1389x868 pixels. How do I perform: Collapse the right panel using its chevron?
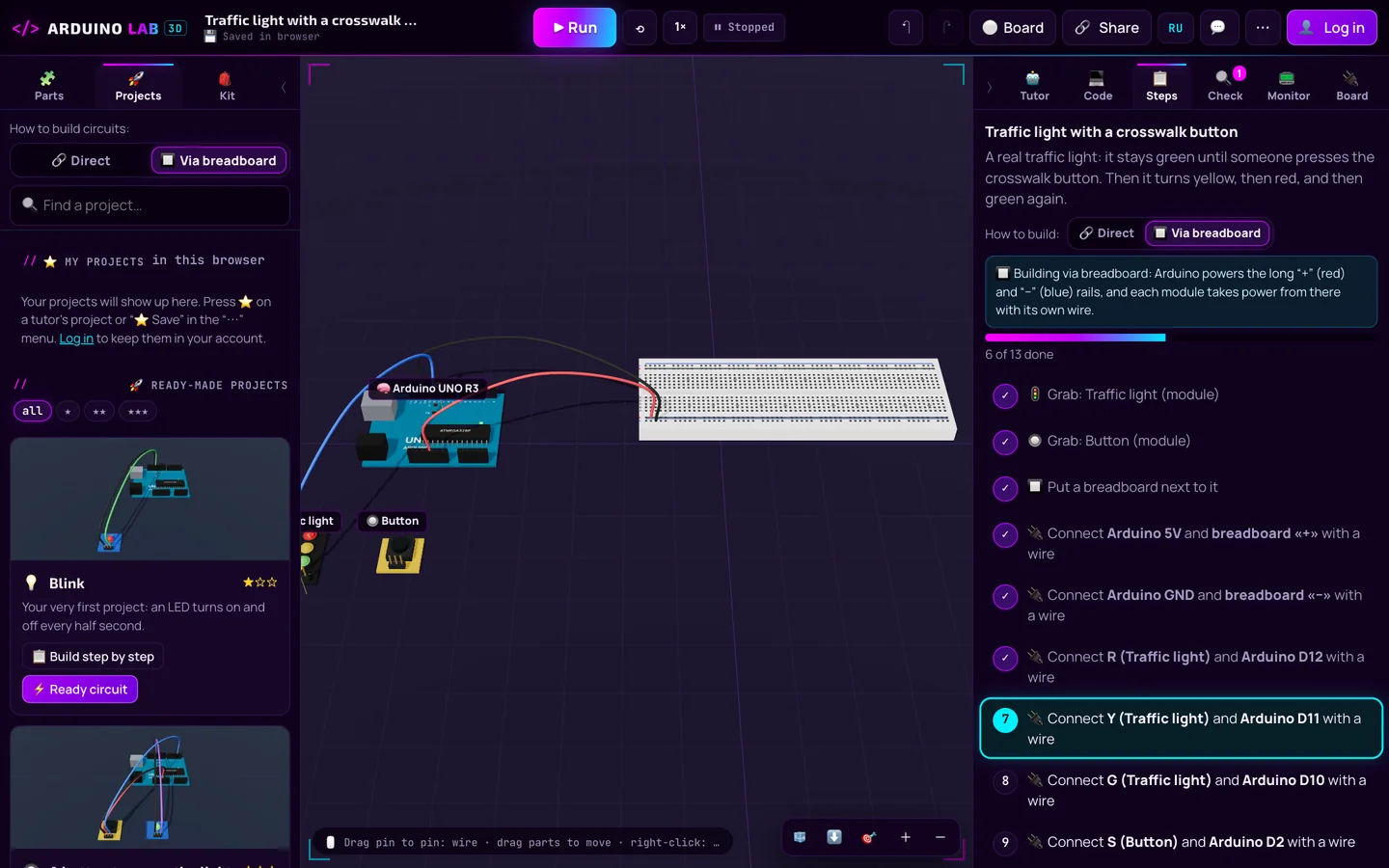989,87
